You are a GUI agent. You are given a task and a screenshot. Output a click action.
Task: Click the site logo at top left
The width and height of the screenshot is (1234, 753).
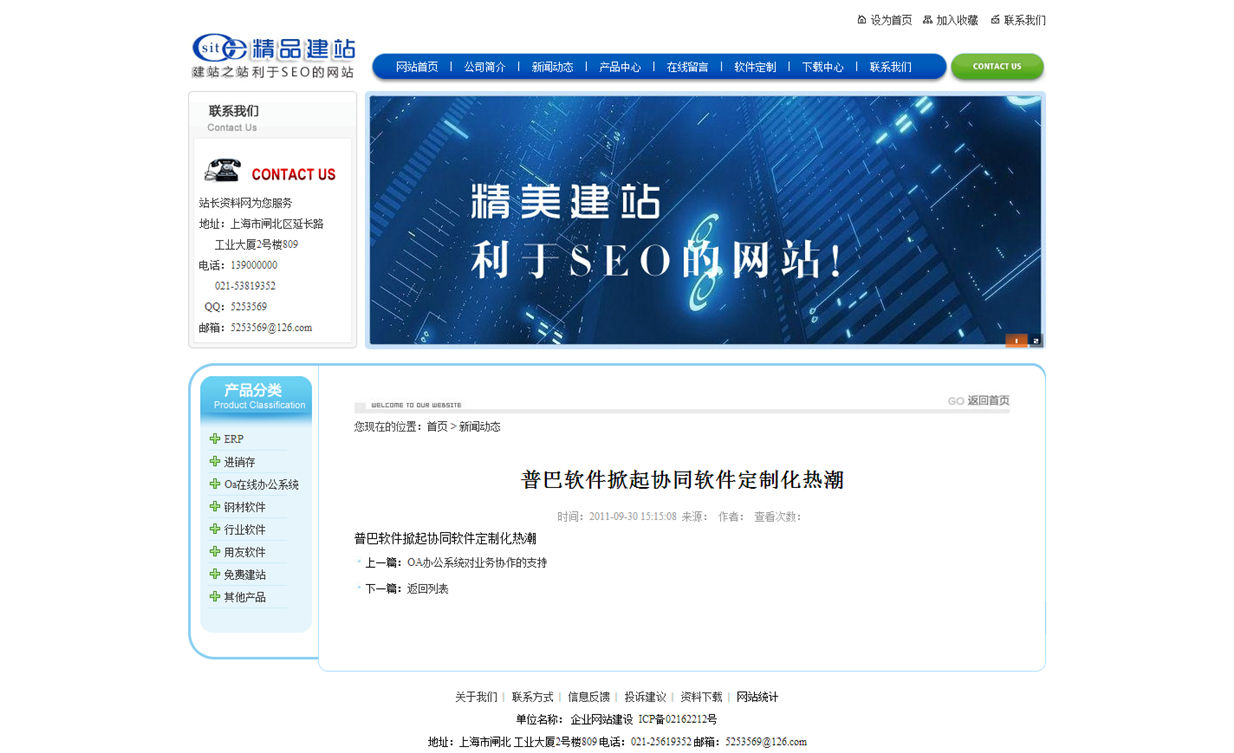coord(273,57)
